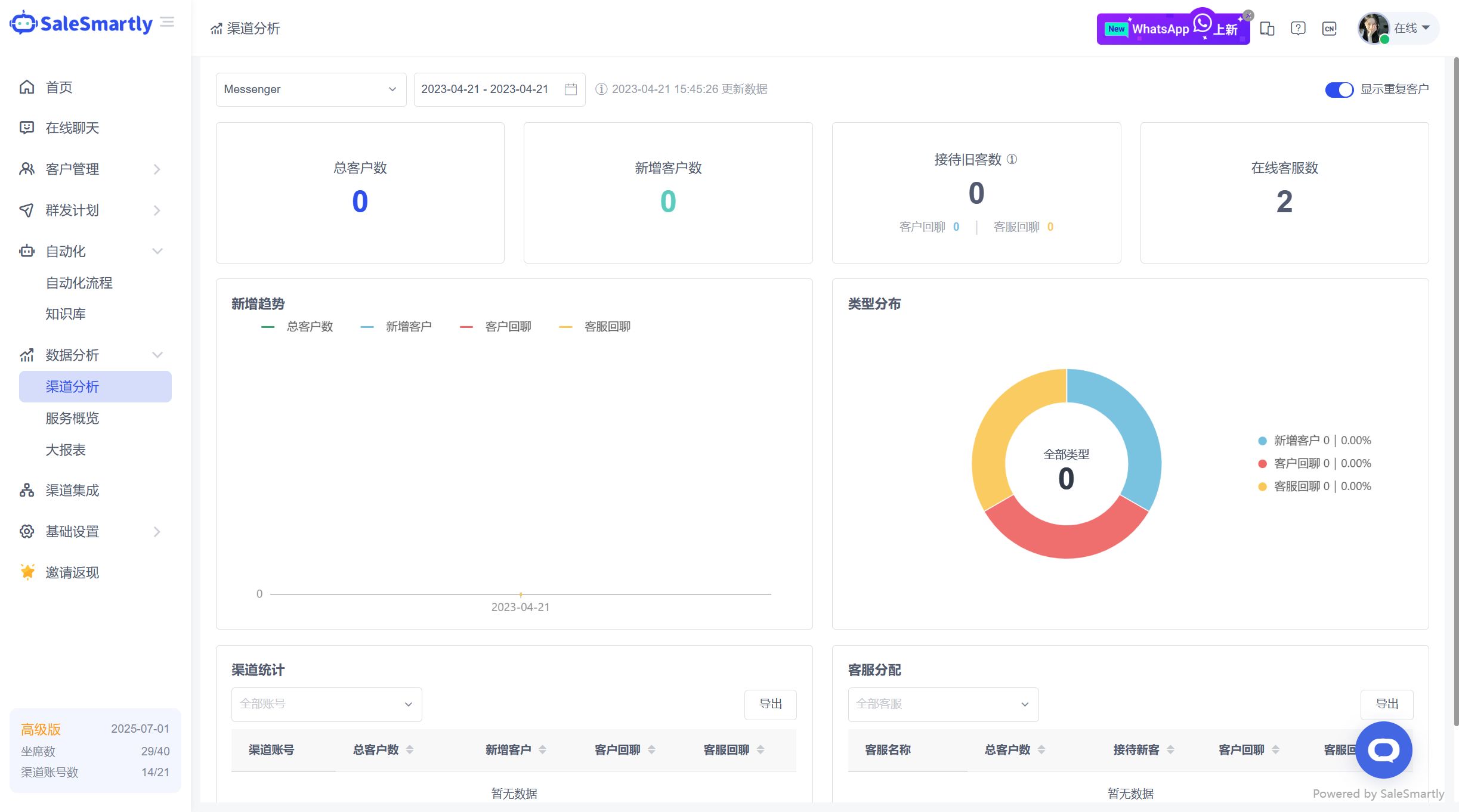Screen dimensions: 1459x812
Task: 点击客服分配的「导出」按钮
Action: pos(1387,704)
